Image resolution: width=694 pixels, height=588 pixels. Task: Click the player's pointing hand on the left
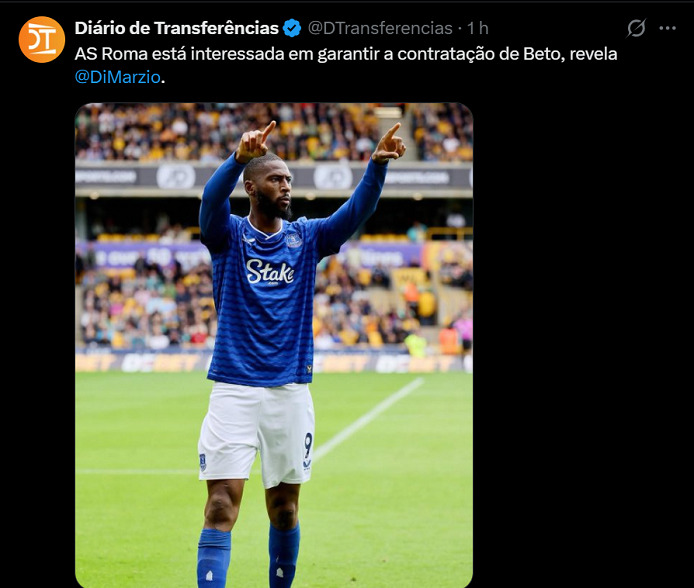[255, 142]
